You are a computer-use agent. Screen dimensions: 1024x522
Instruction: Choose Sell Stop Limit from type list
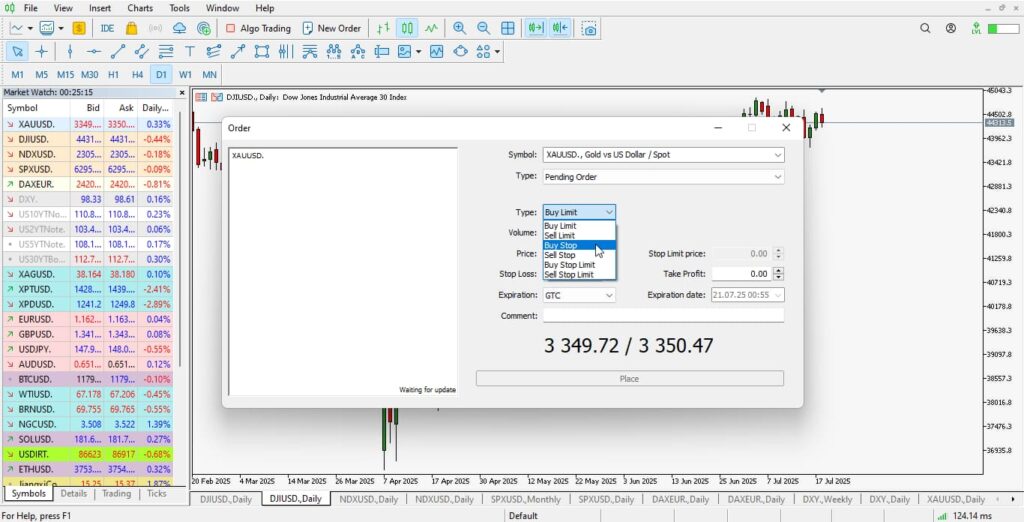pos(568,274)
